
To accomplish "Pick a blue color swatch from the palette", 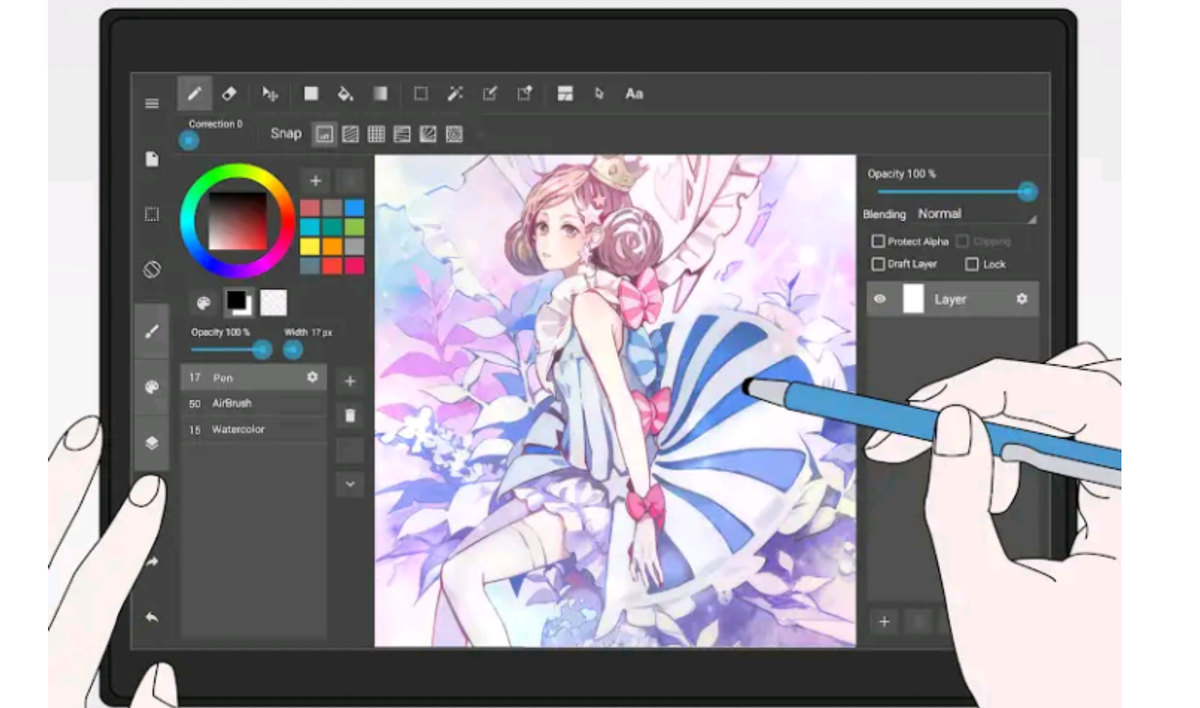I will pos(355,209).
